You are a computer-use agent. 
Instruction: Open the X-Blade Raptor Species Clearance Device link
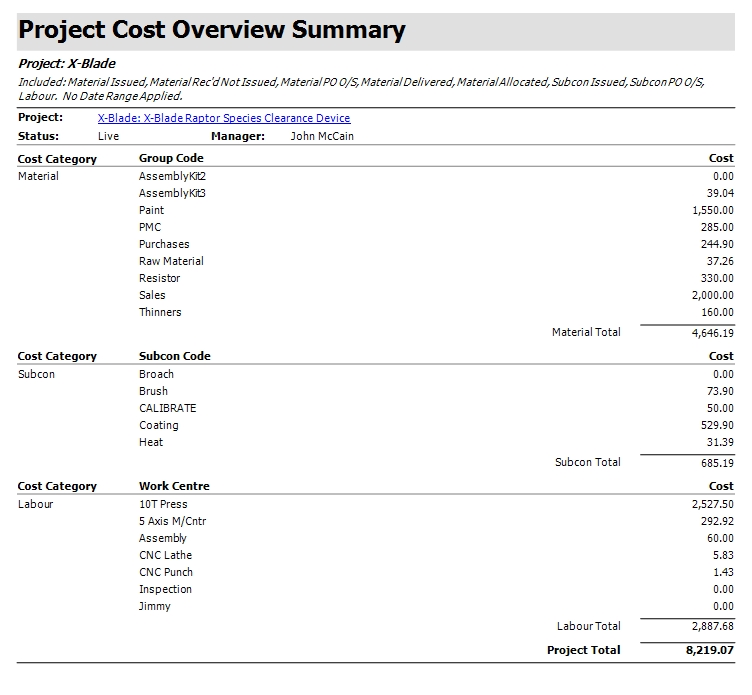(x=224, y=118)
